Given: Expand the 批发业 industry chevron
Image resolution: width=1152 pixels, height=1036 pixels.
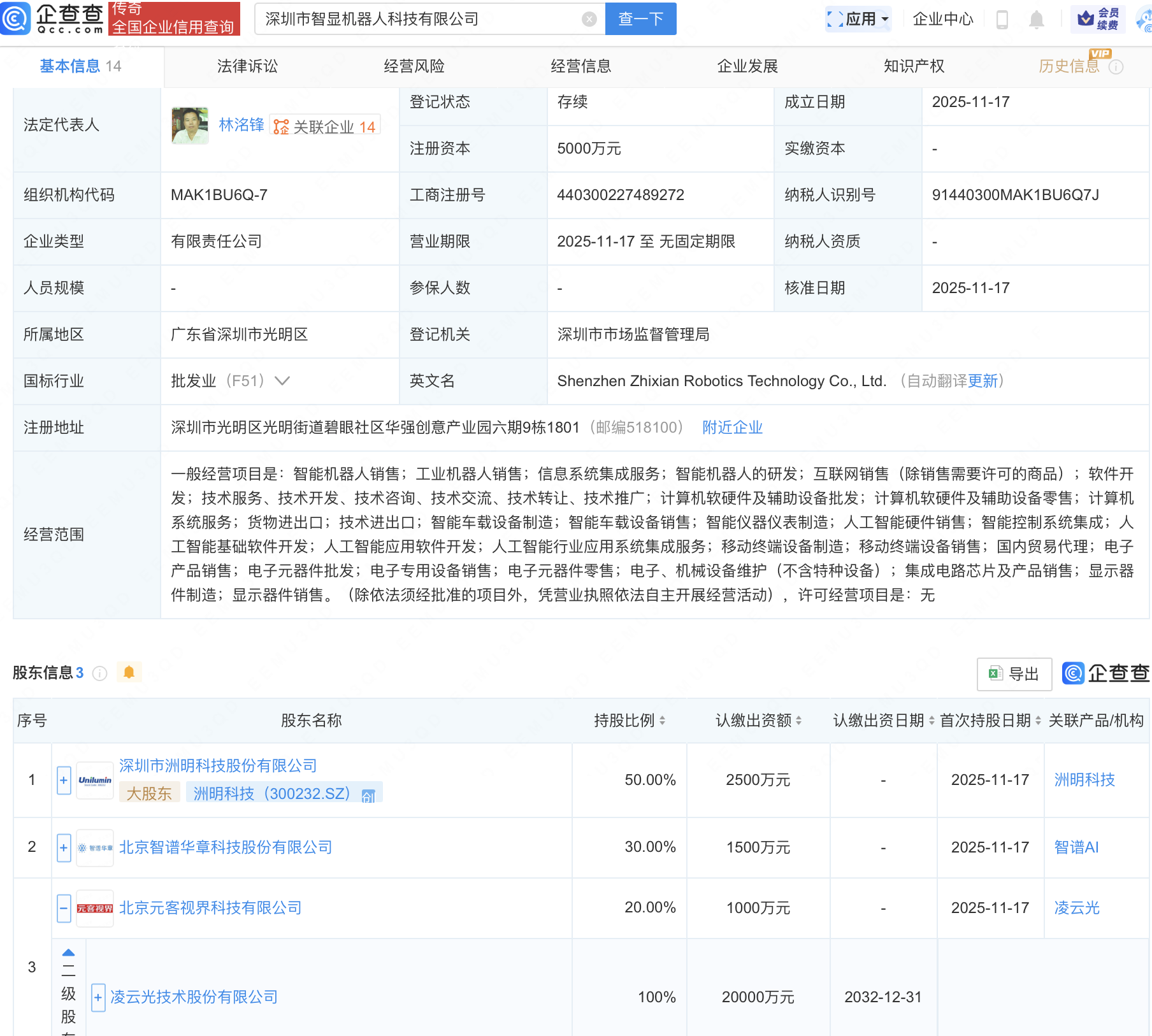Looking at the screenshot, I should coord(282,381).
